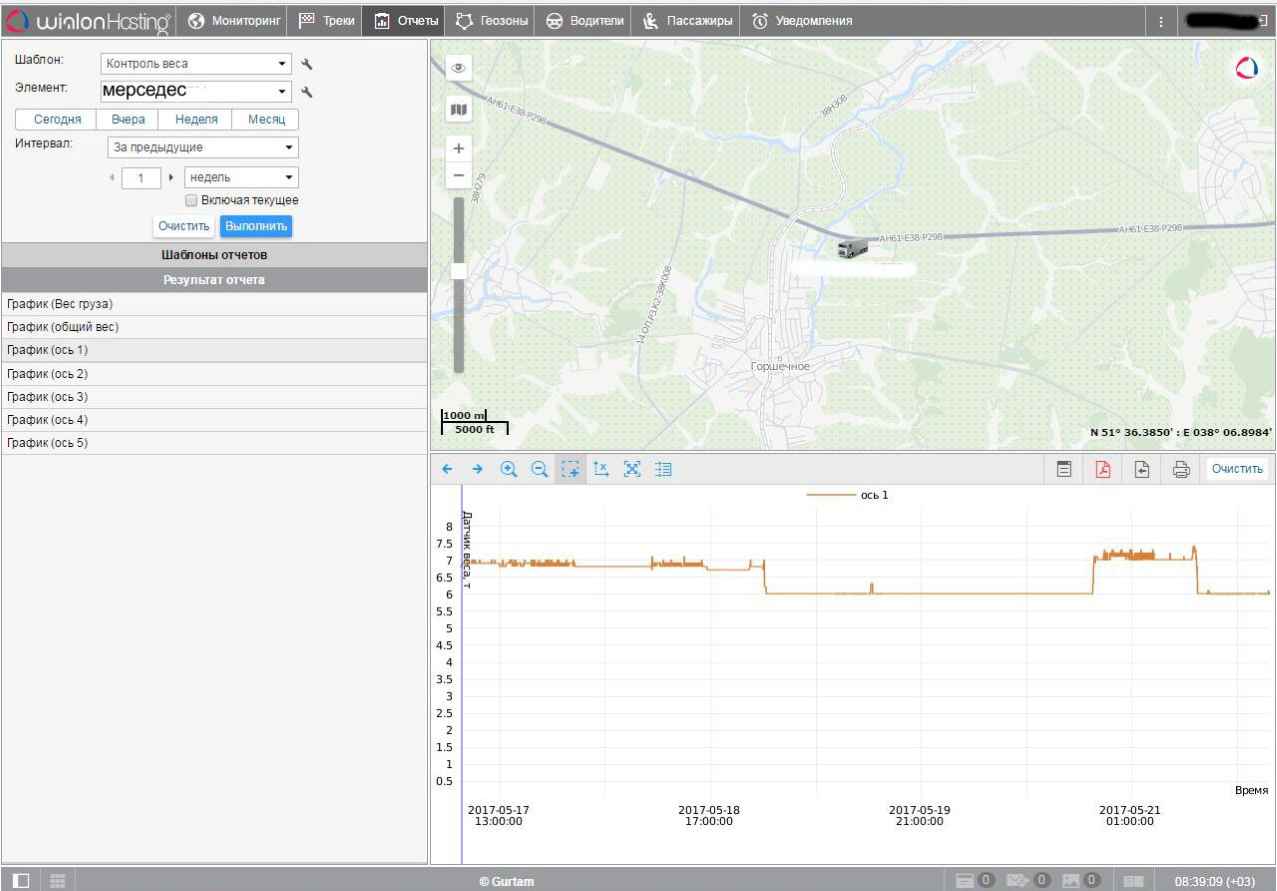
Task: Expand the недель units dropdown
Action: (x=241, y=177)
